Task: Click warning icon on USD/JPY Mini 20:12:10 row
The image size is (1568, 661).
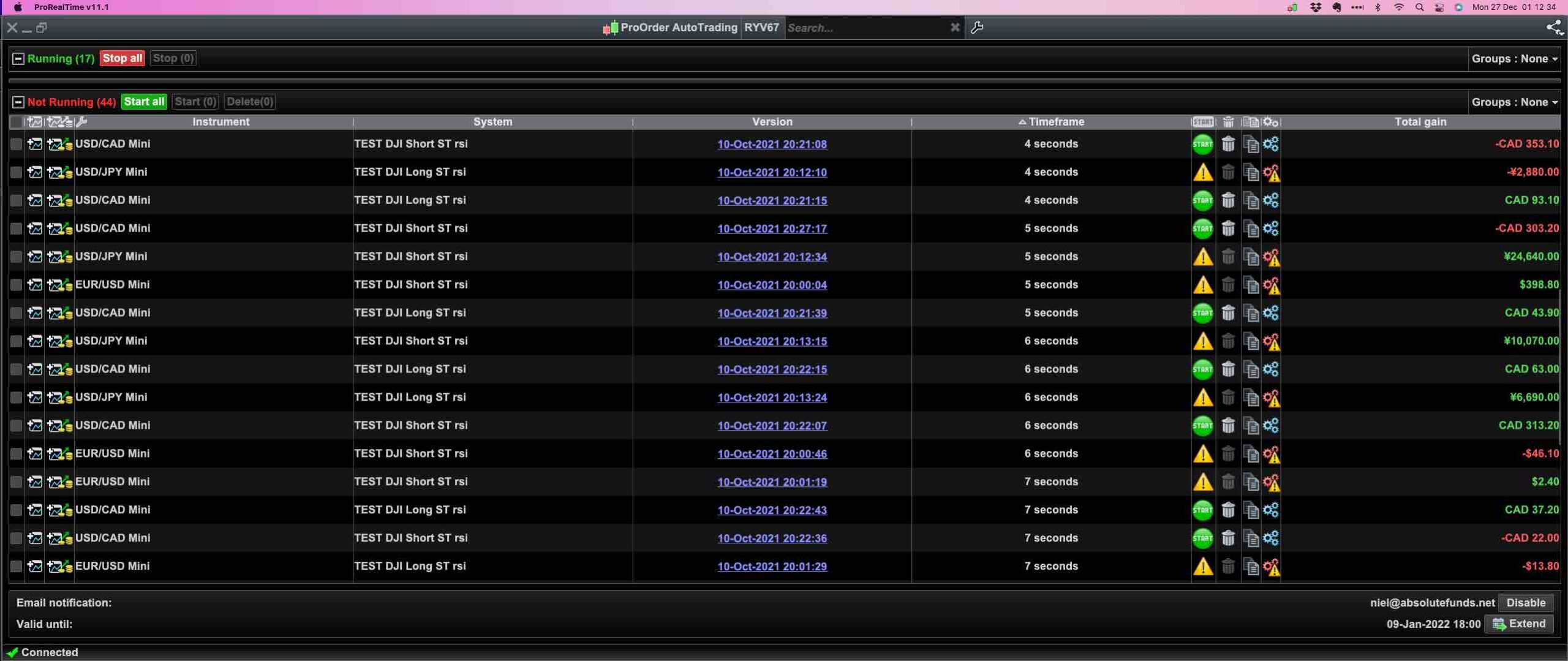Action: coord(1202,172)
